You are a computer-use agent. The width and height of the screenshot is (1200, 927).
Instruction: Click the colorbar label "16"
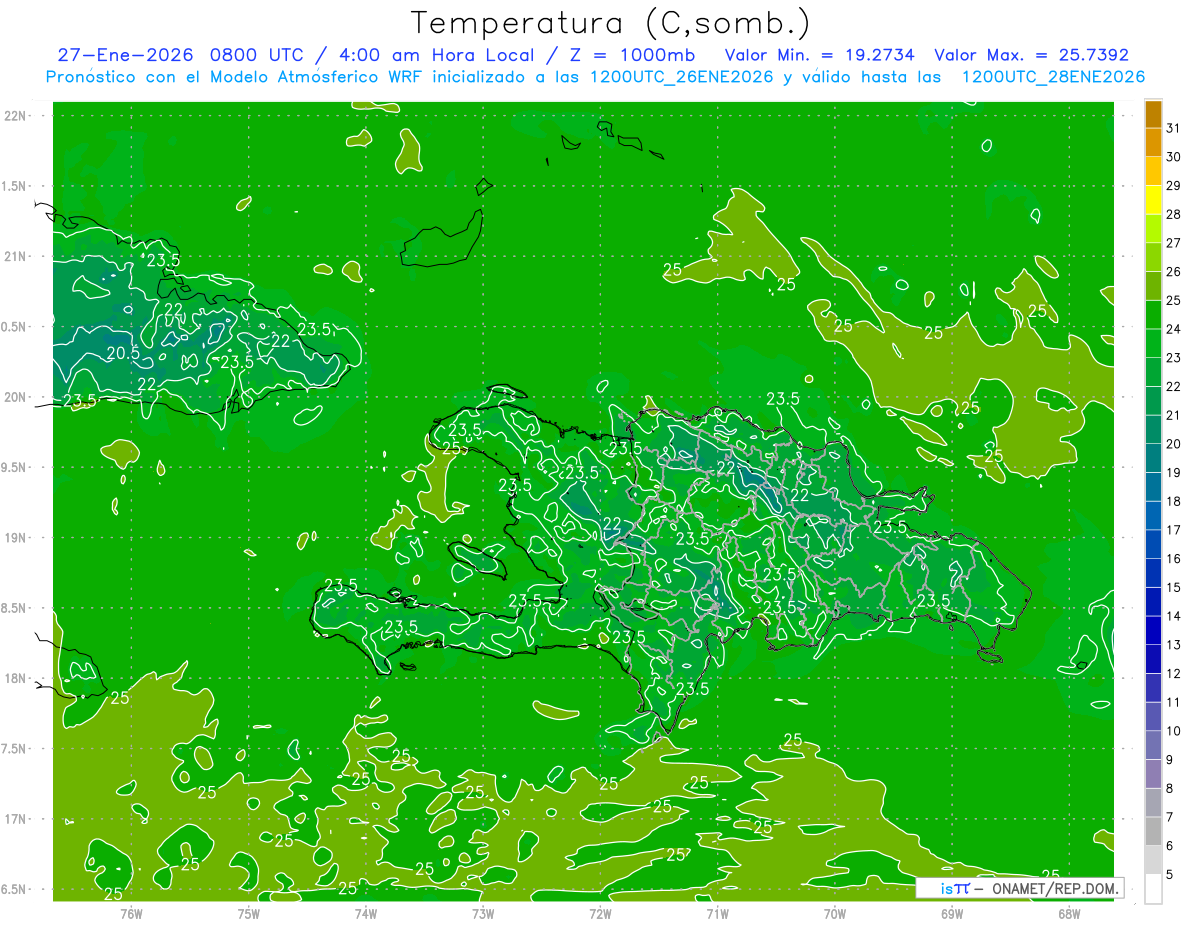click(x=1174, y=559)
